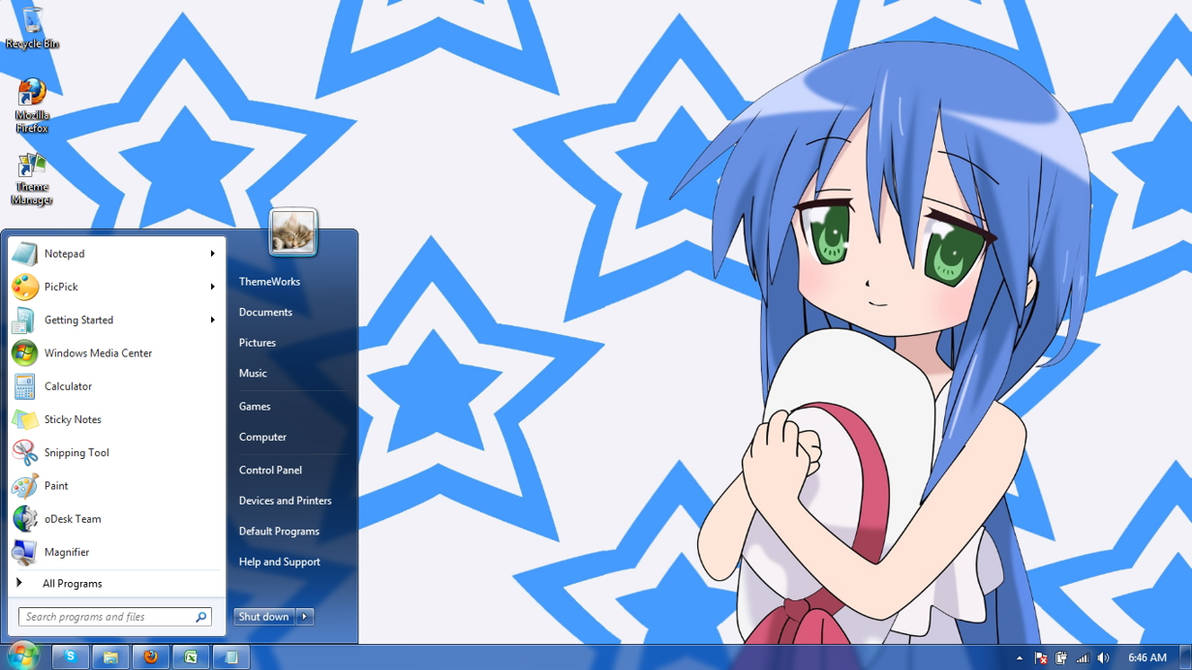Open Control Panel from the Start menu

pyautogui.click(x=270, y=470)
